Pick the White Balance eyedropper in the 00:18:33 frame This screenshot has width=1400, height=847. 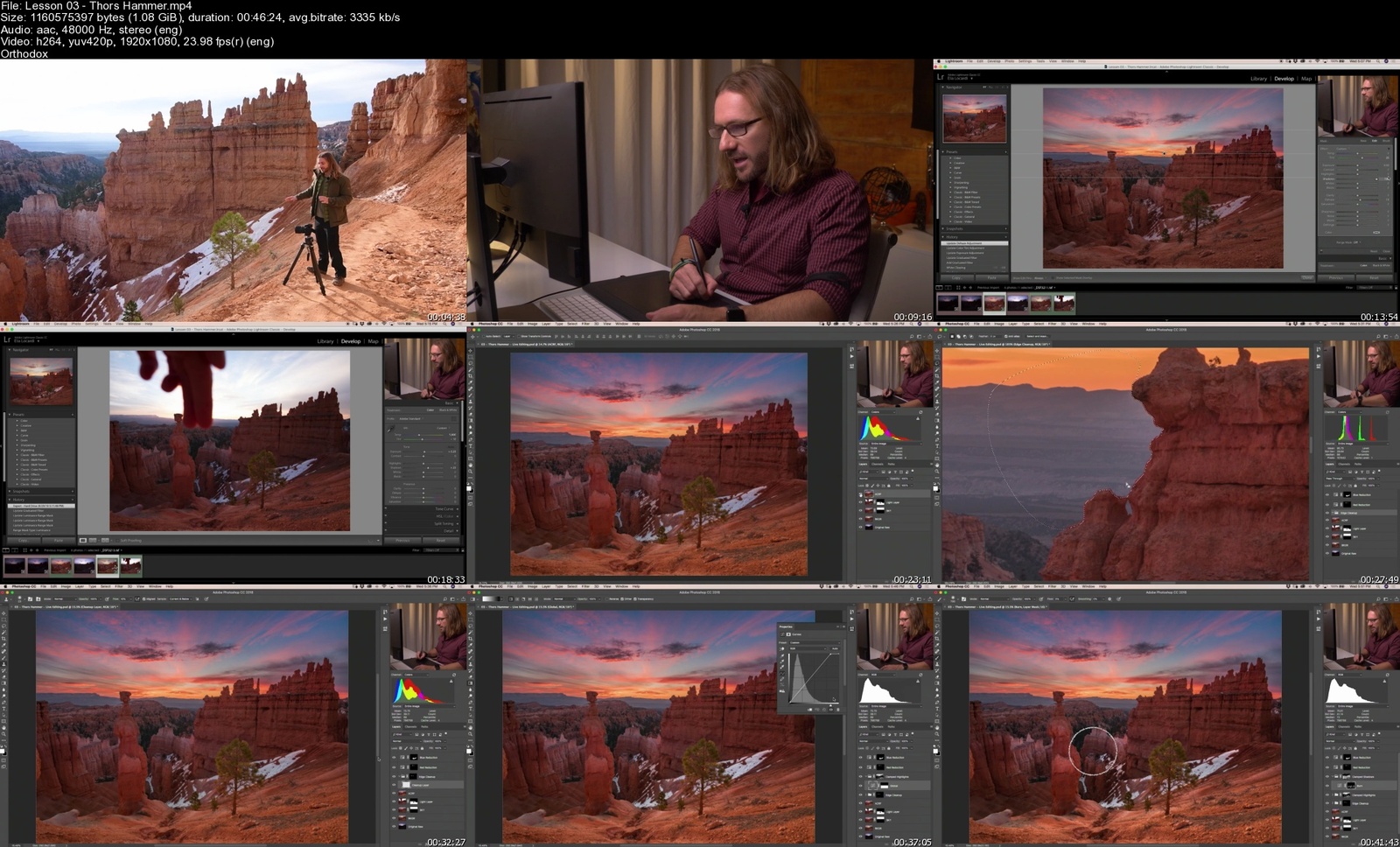(x=391, y=429)
